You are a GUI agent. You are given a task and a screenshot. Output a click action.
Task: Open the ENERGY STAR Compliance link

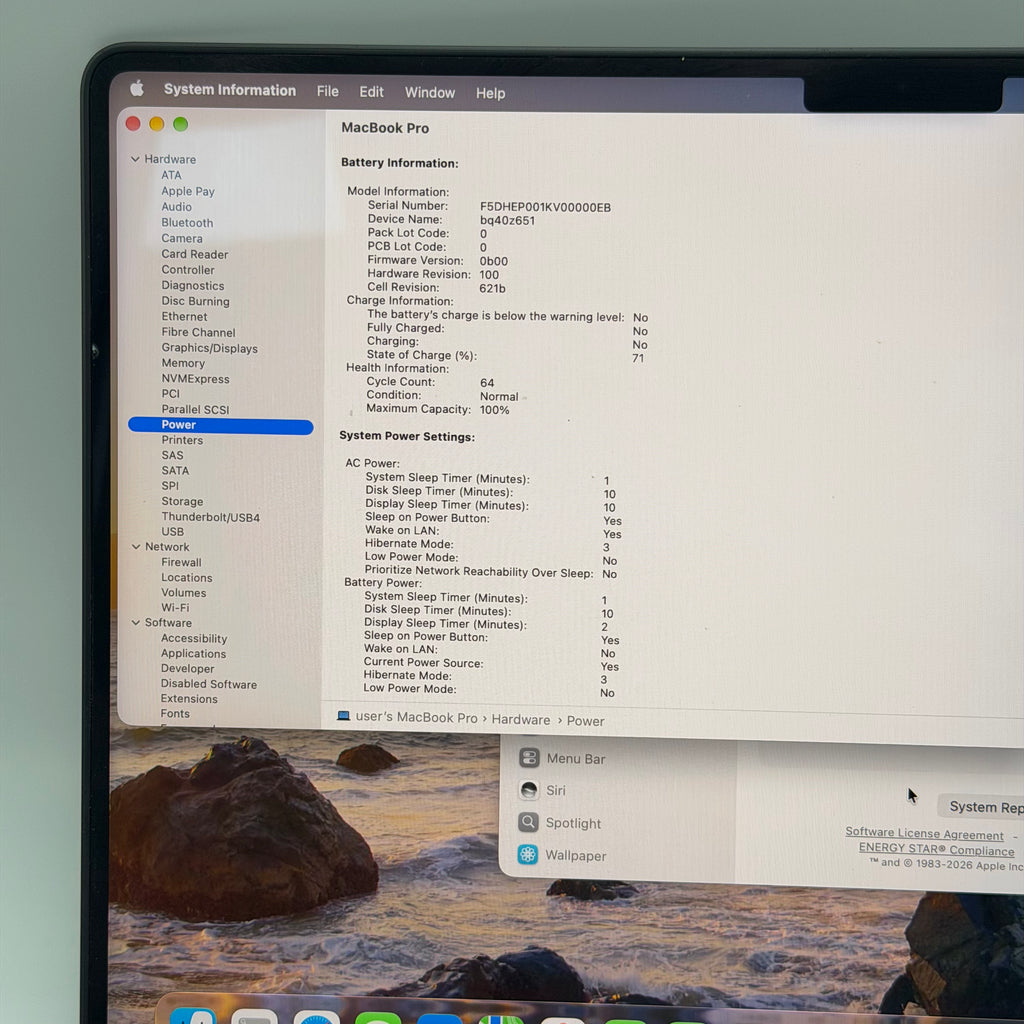(x=936, y=849)
